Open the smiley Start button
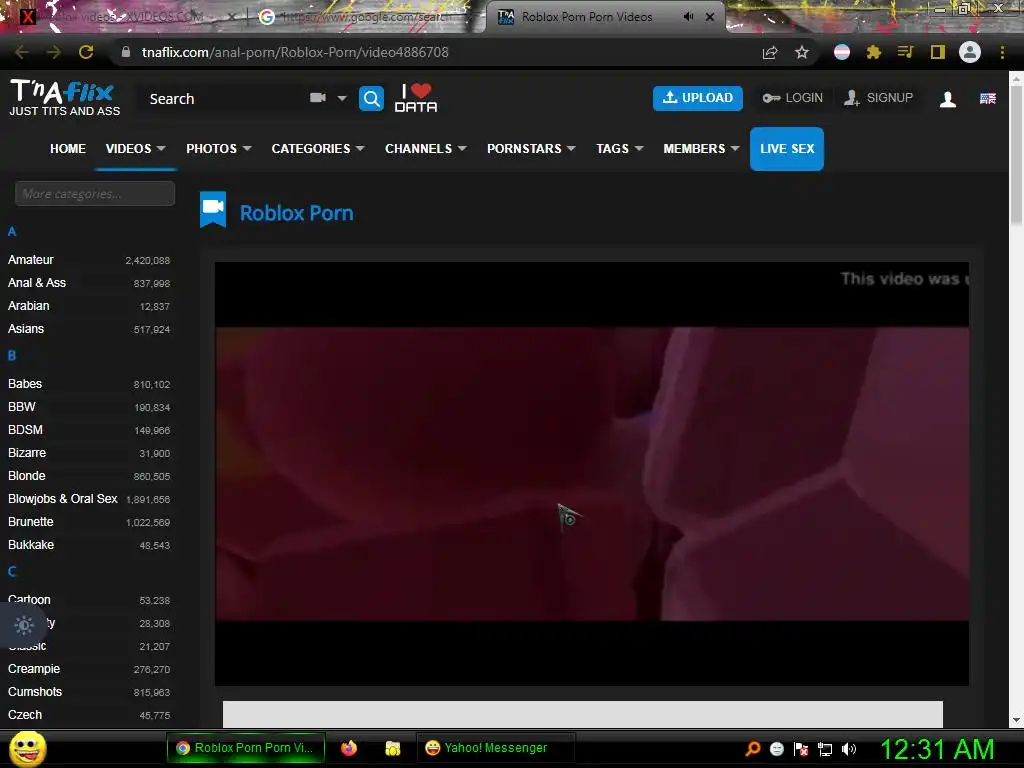The image size is (1024, 768). [28, 748]
